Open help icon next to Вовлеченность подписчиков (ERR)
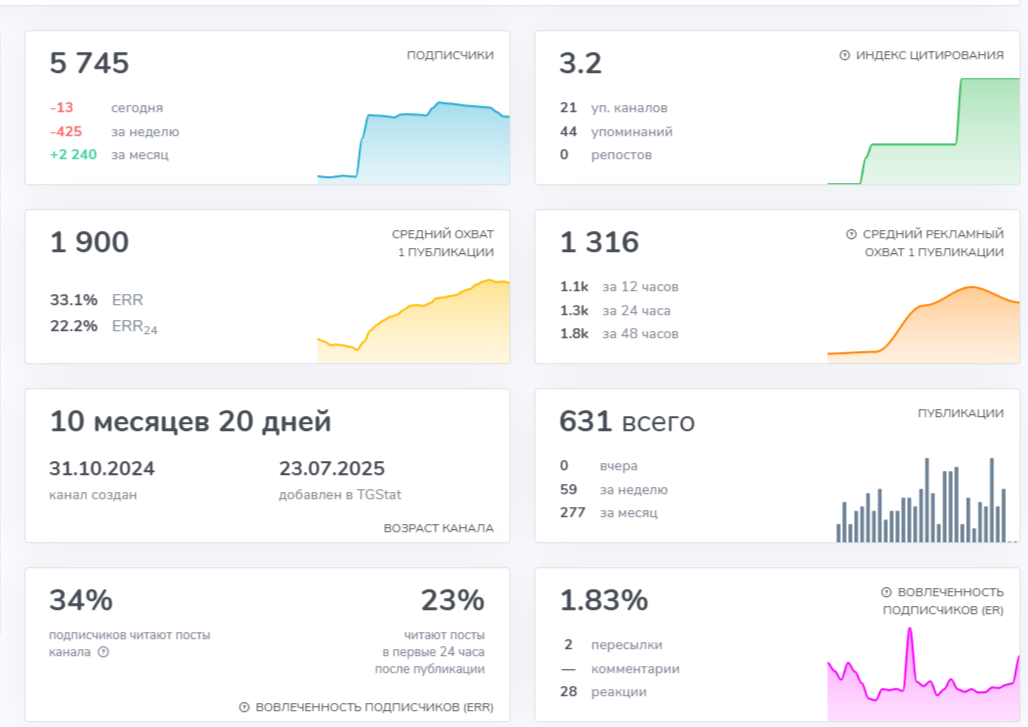Screen dimensions: 1028x727 point(244,708)
